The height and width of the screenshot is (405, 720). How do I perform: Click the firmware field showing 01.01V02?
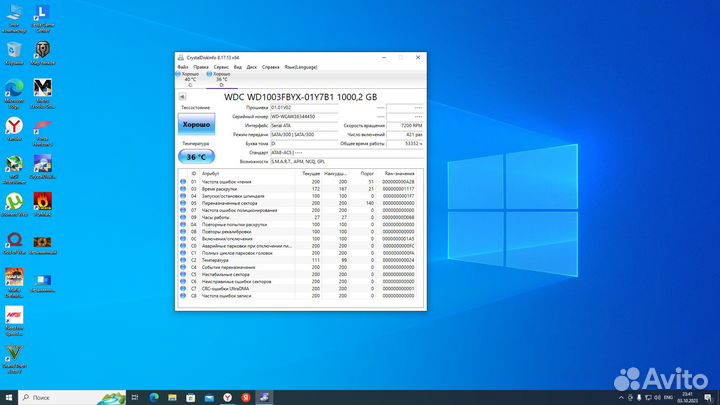304,107
